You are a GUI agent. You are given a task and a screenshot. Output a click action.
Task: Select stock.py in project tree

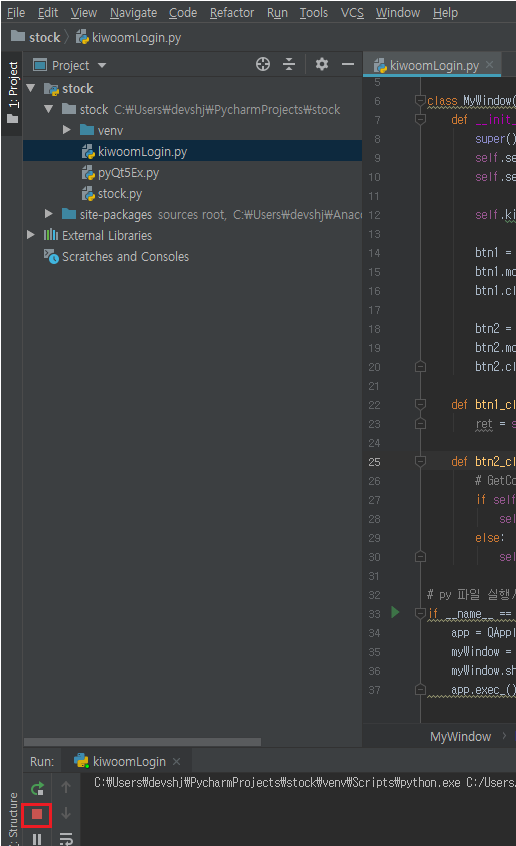tap(193, 193)
